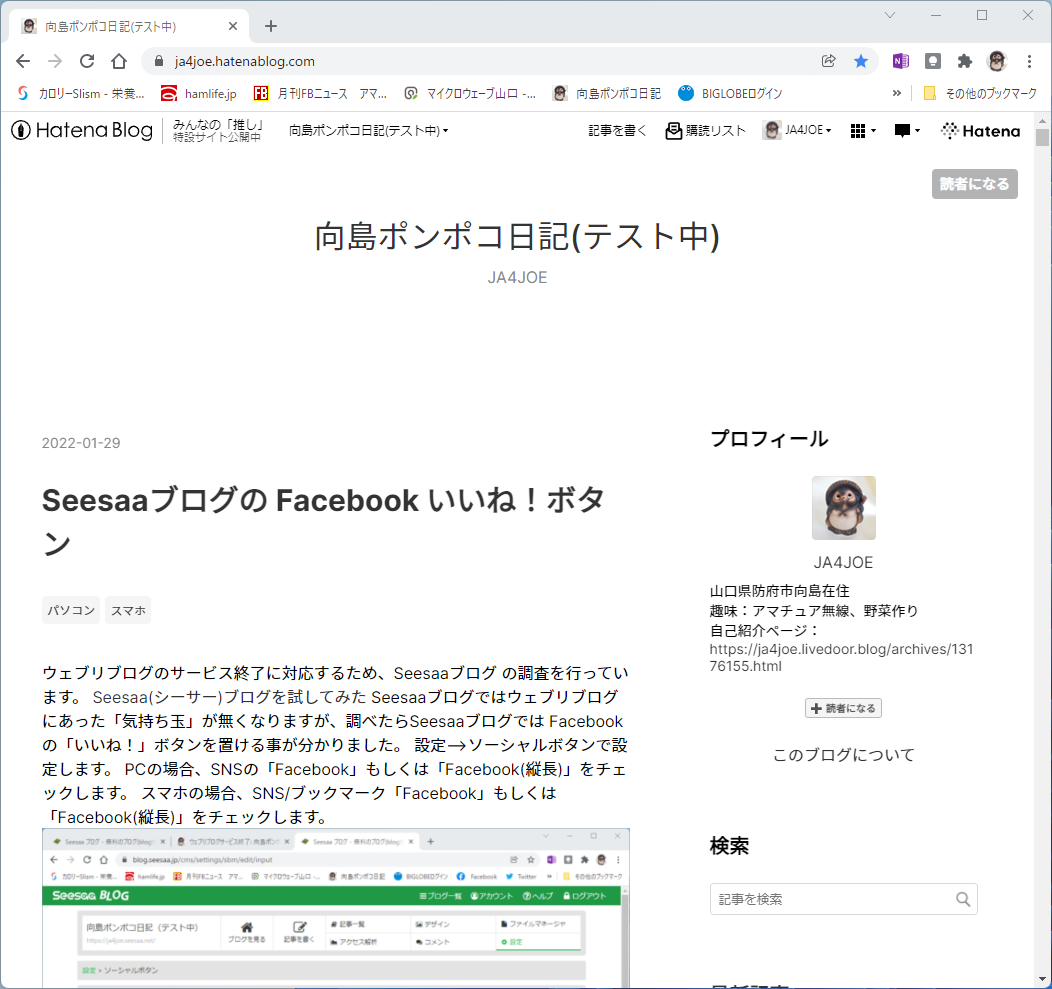1052x989 pixels.
Task: Click the Hatena logo at header right
Action: tap(980, 131)
